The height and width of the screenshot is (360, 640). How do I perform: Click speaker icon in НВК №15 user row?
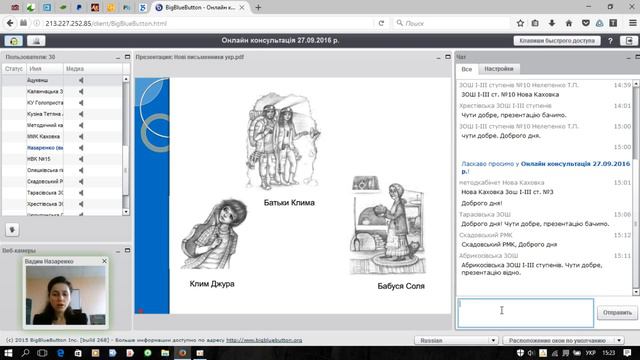[x=81, y=159]
